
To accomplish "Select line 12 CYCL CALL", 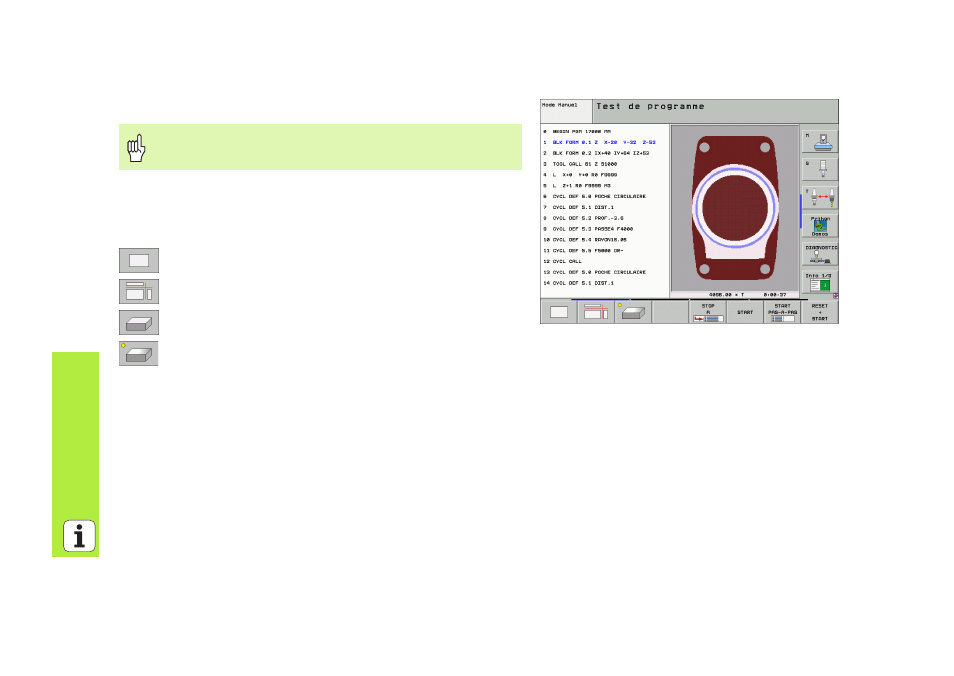I will [x=562, y=262].
